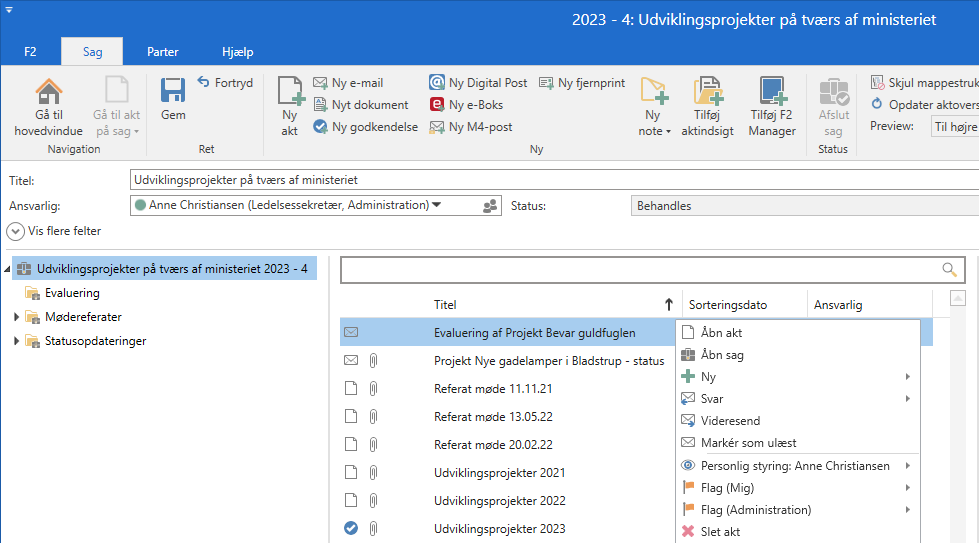979x543 pixels.
Task: Click the Gem save icon
Action: [x=173, y=92]
